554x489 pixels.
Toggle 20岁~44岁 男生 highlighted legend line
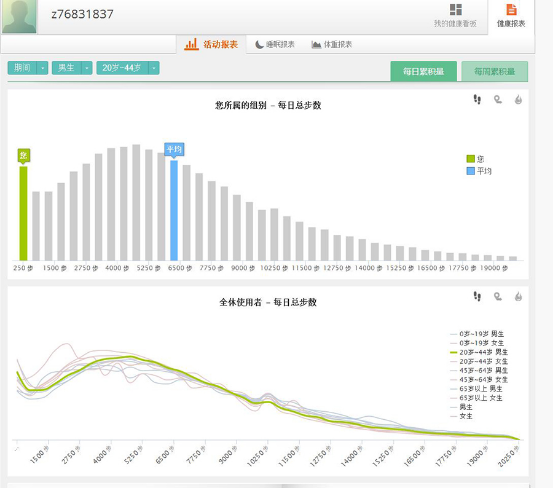click(479, 352)
